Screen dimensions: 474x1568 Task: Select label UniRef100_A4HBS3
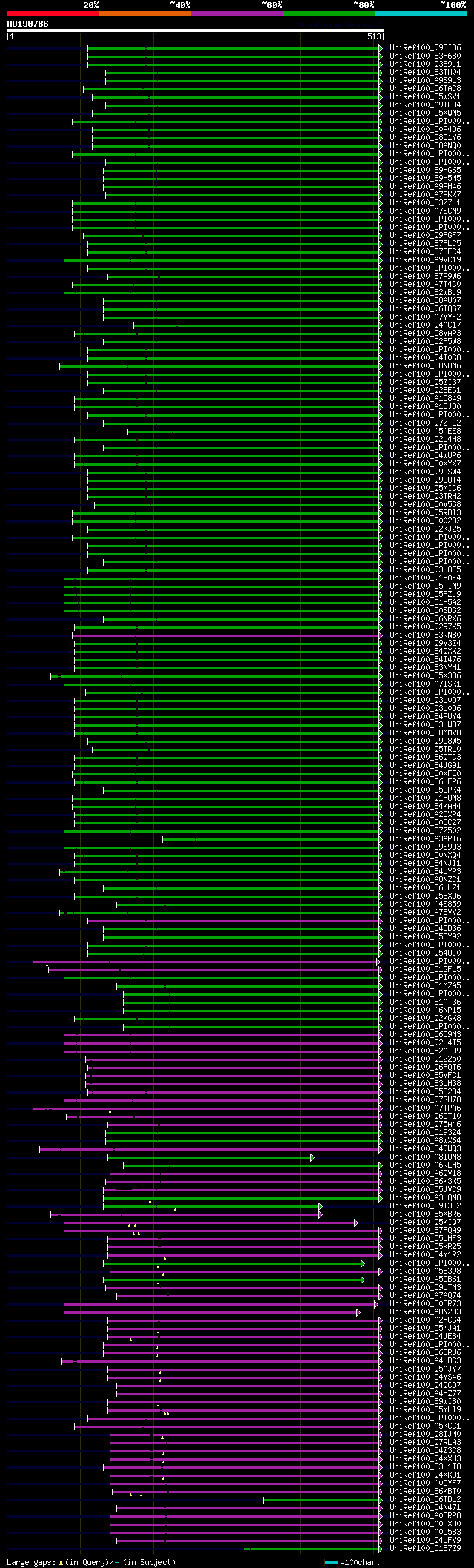(x=425, y=1360)
